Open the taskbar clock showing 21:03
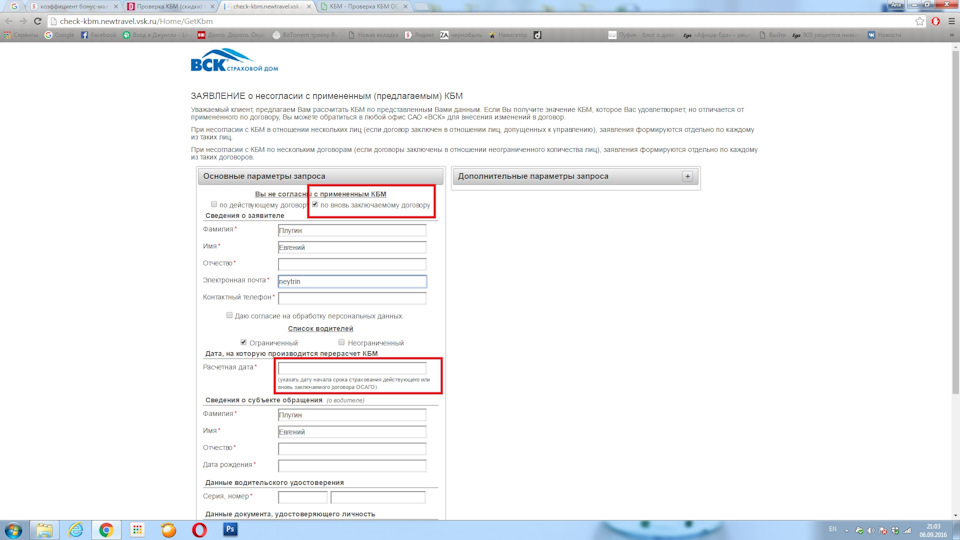Screen dimensions: 960x540 click(x=934, y=530)
